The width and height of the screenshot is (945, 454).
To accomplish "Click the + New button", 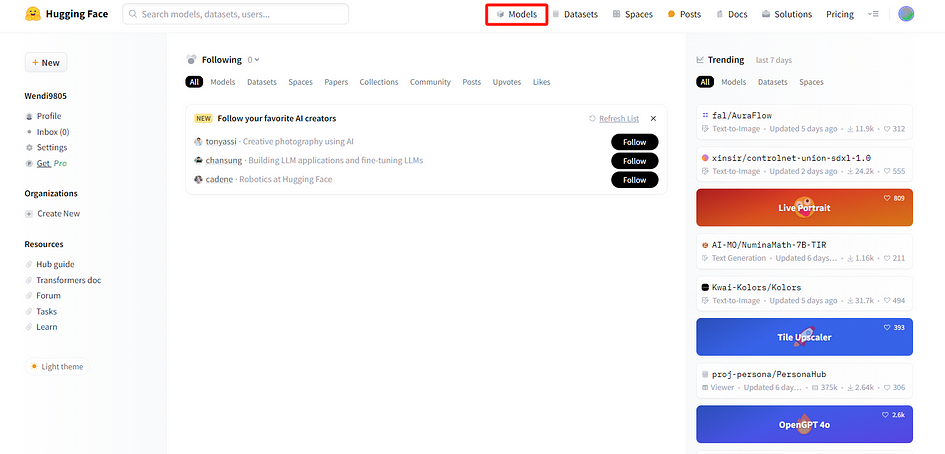I will pyautogui.click(x=46, y=63).
